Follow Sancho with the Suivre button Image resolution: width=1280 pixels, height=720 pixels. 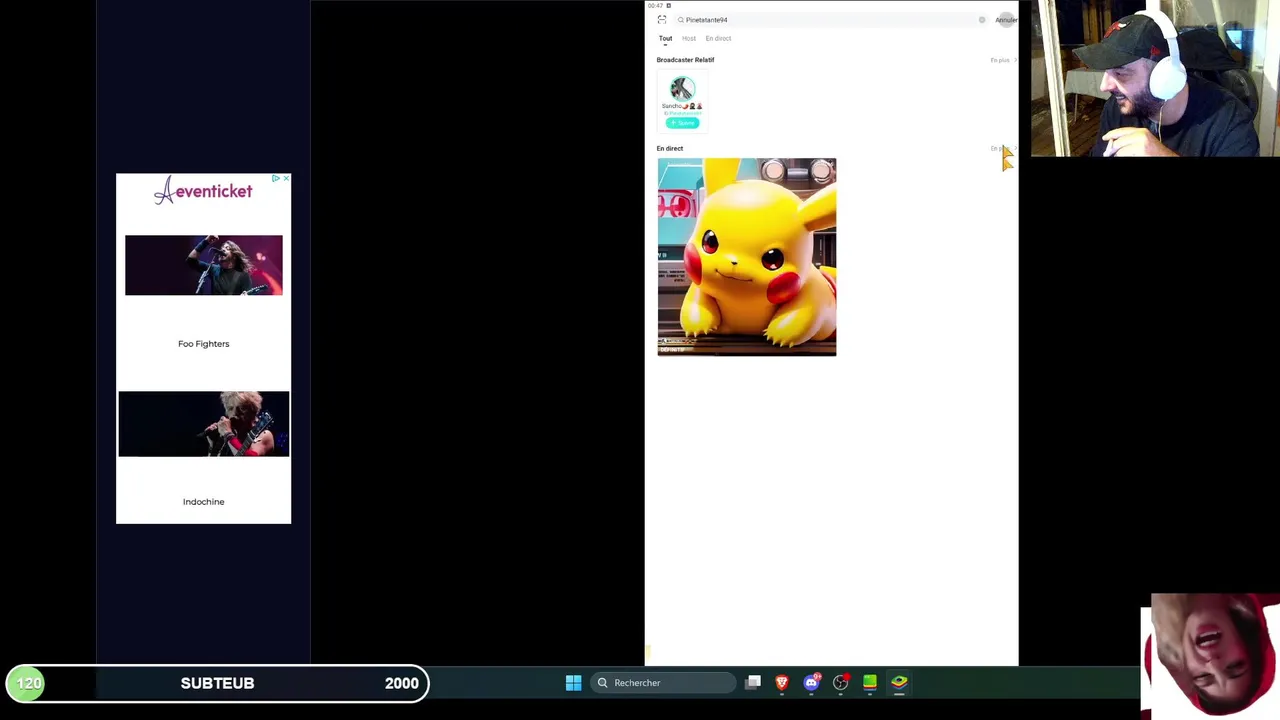click(682, 123)
